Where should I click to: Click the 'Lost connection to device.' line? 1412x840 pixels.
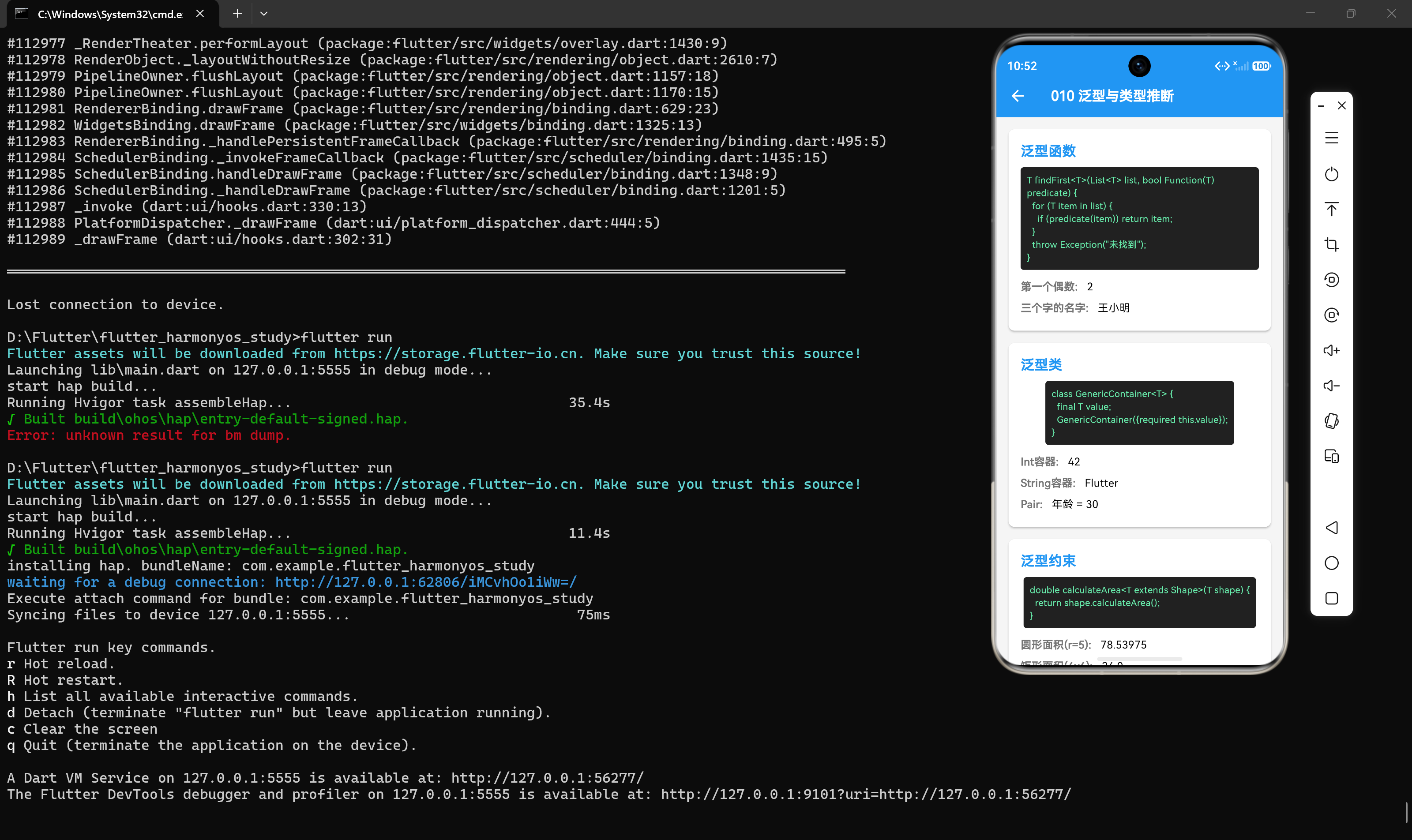116,304
